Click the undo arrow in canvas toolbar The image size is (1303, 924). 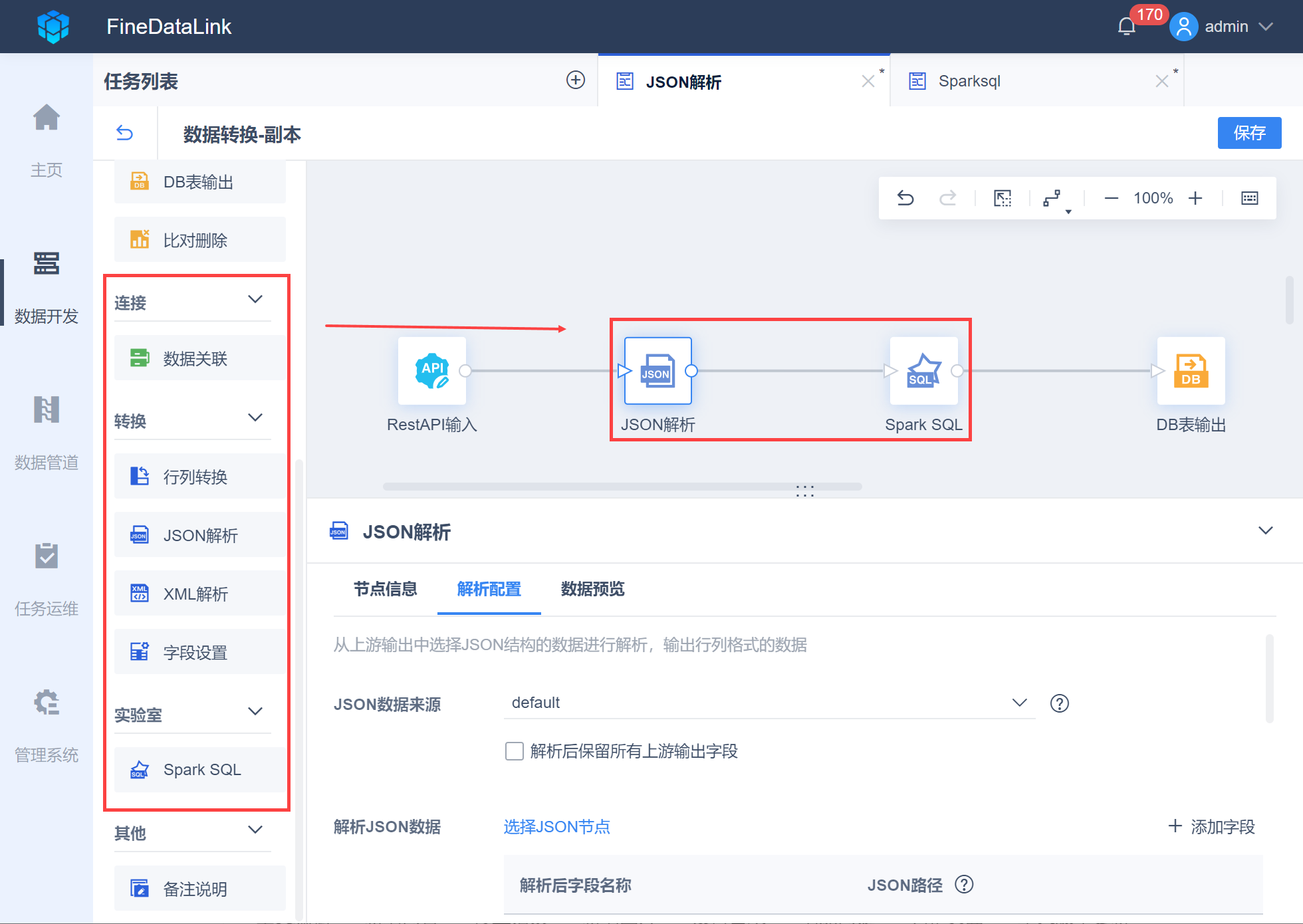tap(905, 198)
